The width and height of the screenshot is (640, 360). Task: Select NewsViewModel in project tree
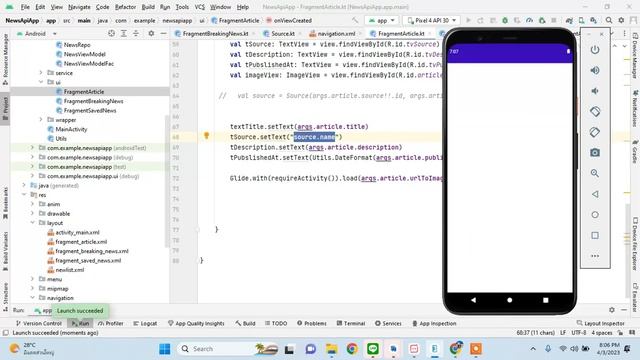pos(84,54)
